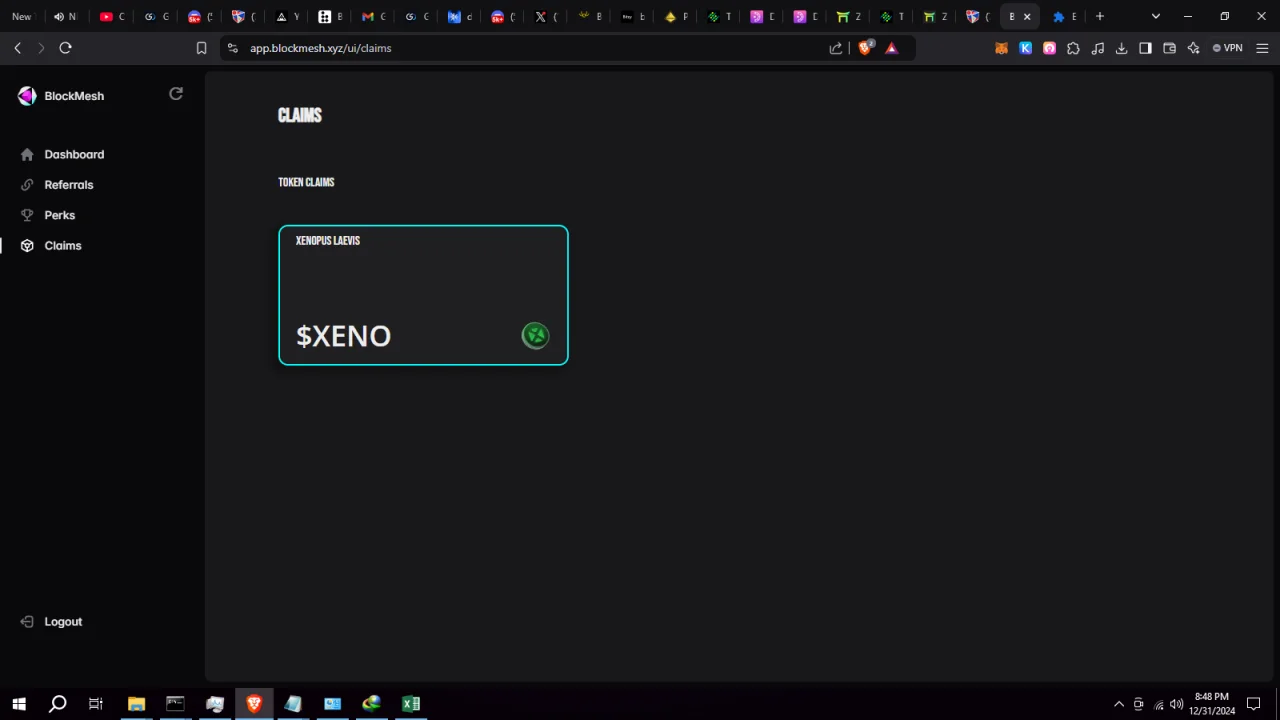1280x720 pixels.
Task: Log out using the Logout link
Action: click(x=63, y=622)
